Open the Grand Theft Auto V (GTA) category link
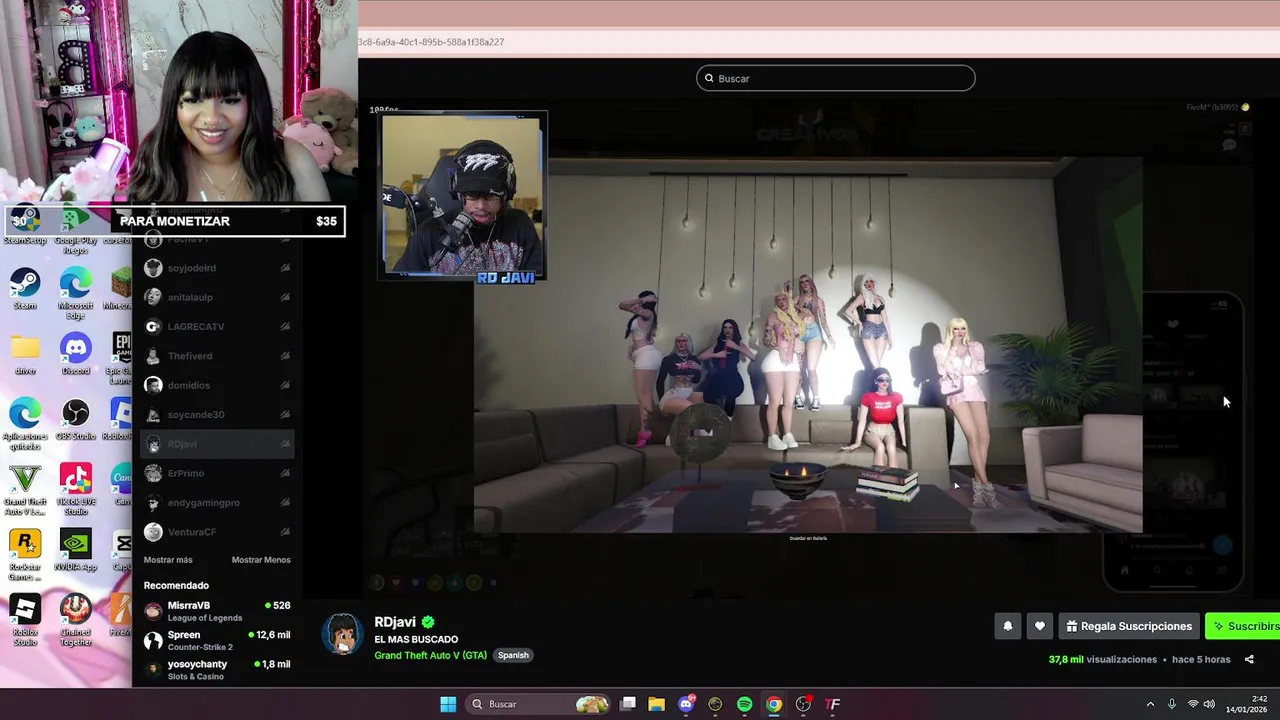Screen dimensions: 1280x720 tap(430, 655)
